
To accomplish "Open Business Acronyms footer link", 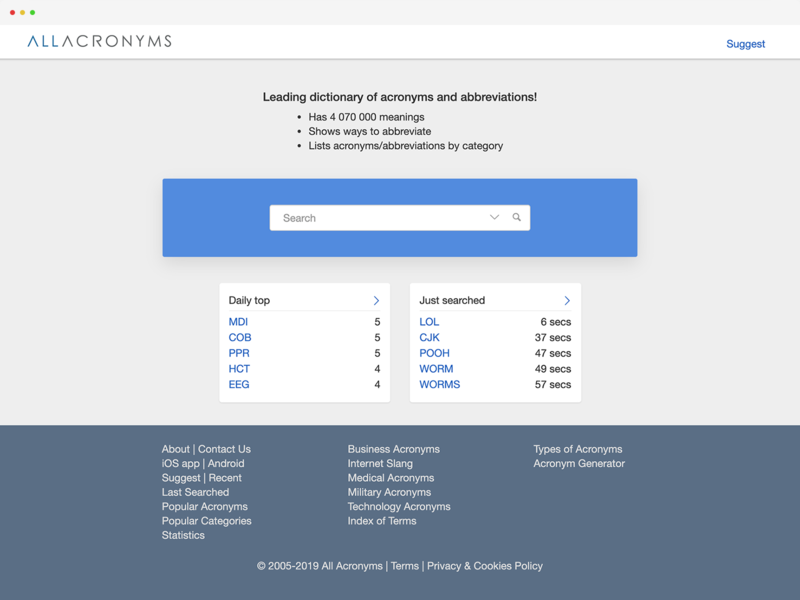I will (x=394, y=449).
